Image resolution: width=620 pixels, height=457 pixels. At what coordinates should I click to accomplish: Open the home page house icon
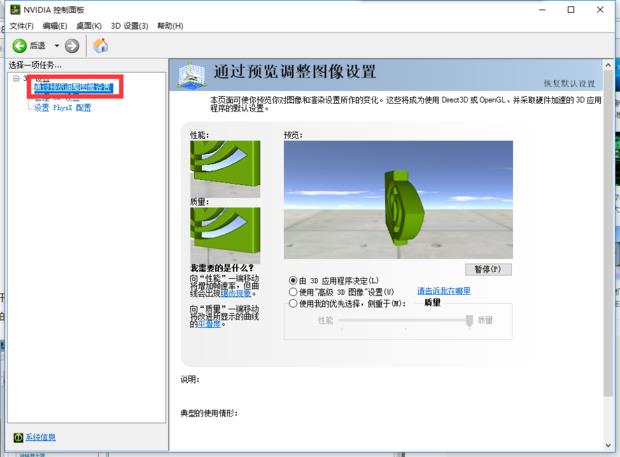click(x=100, y=46)
